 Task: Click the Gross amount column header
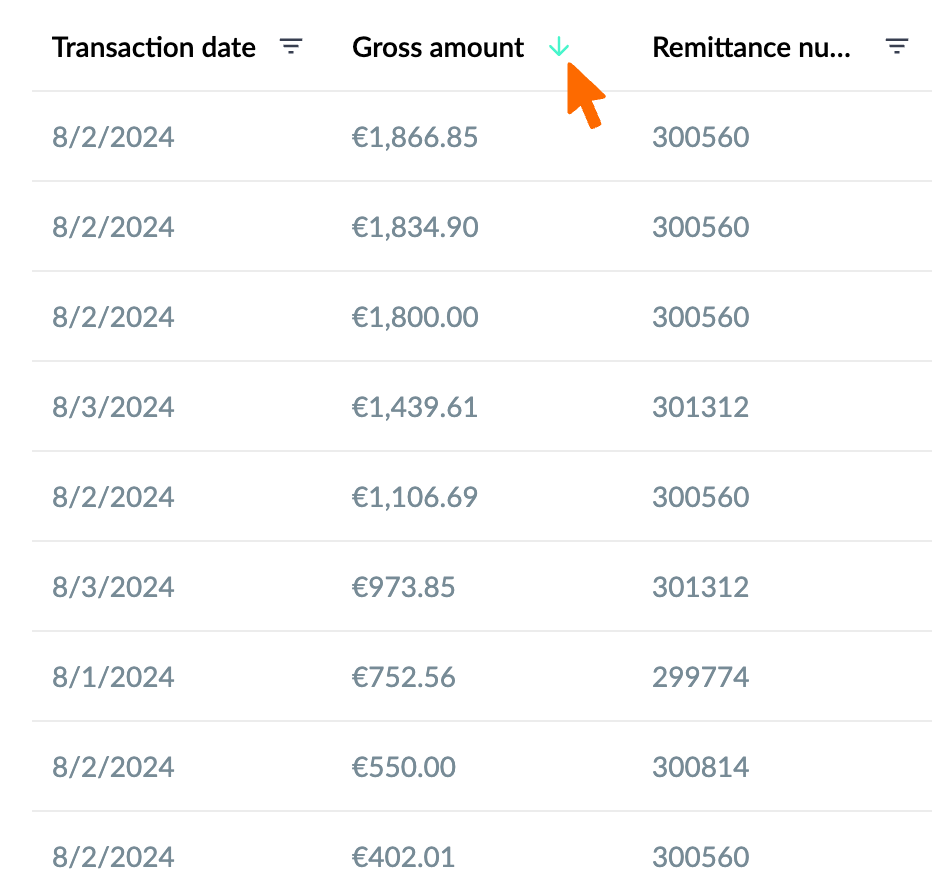(x=438, y=48)
